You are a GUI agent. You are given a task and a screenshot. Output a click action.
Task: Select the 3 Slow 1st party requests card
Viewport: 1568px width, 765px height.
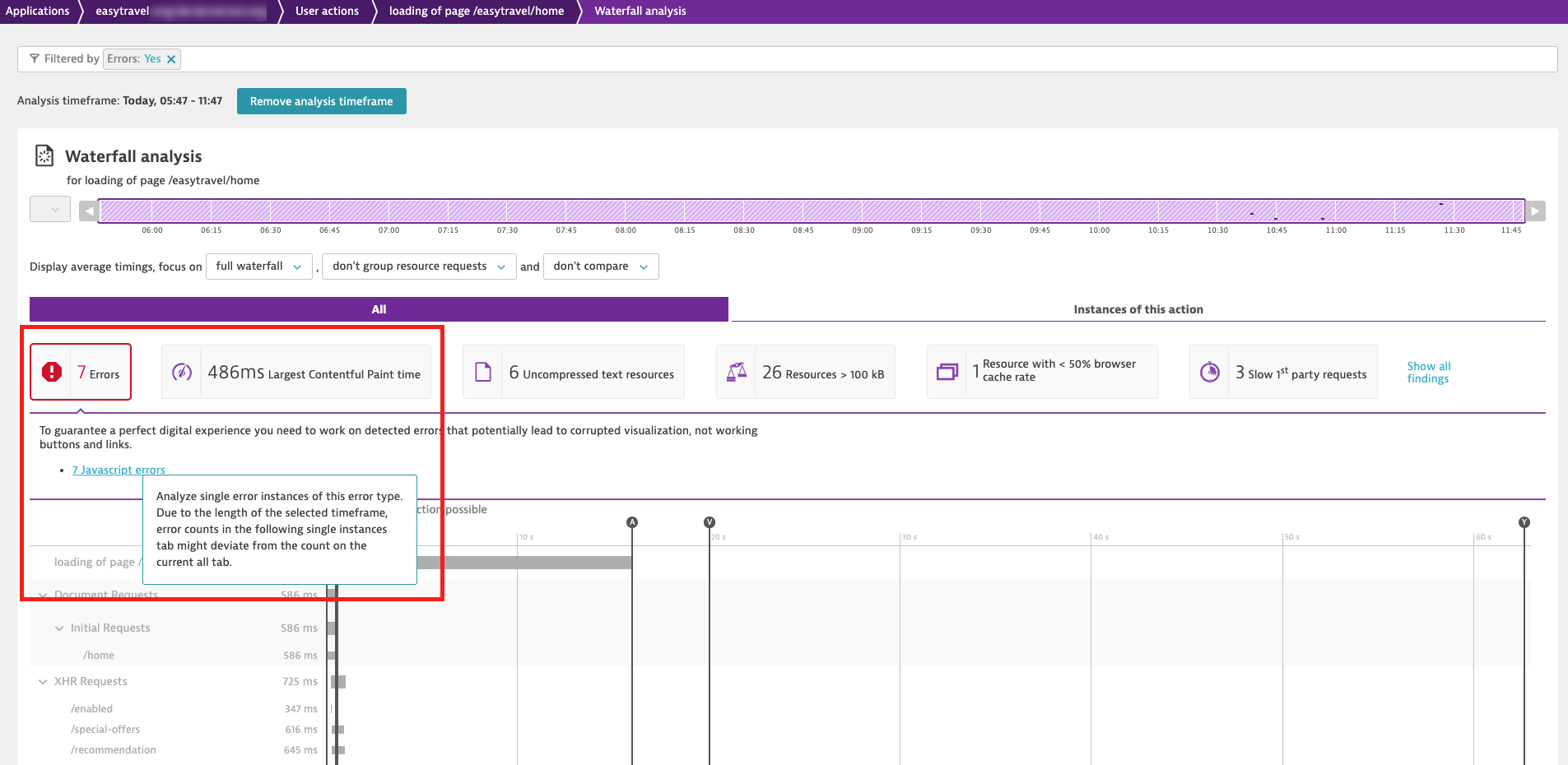click(1283, 372)
